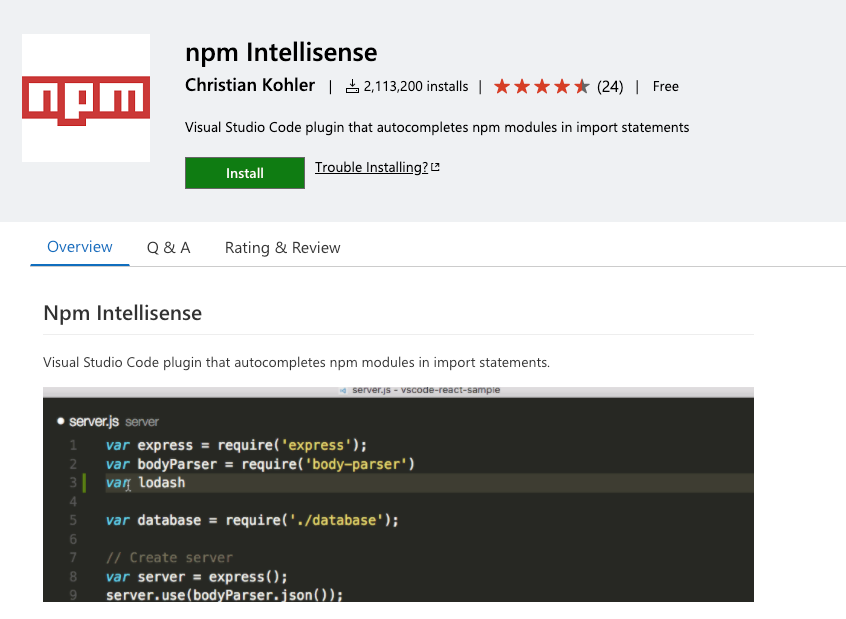Click the '// Create server' comment line
The height and width of the screenshot is (619, 846).
169,557
